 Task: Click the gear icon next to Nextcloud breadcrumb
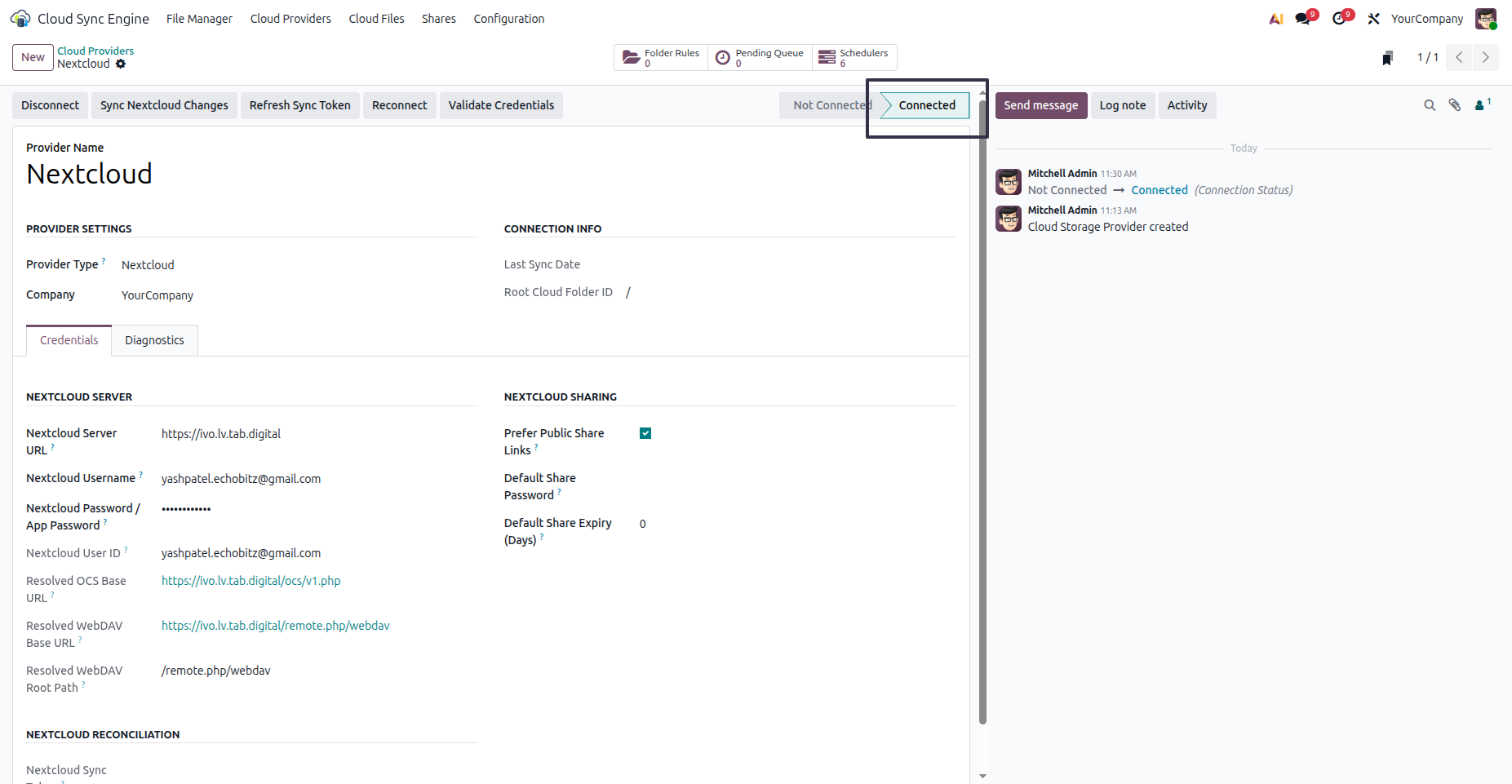121,64
